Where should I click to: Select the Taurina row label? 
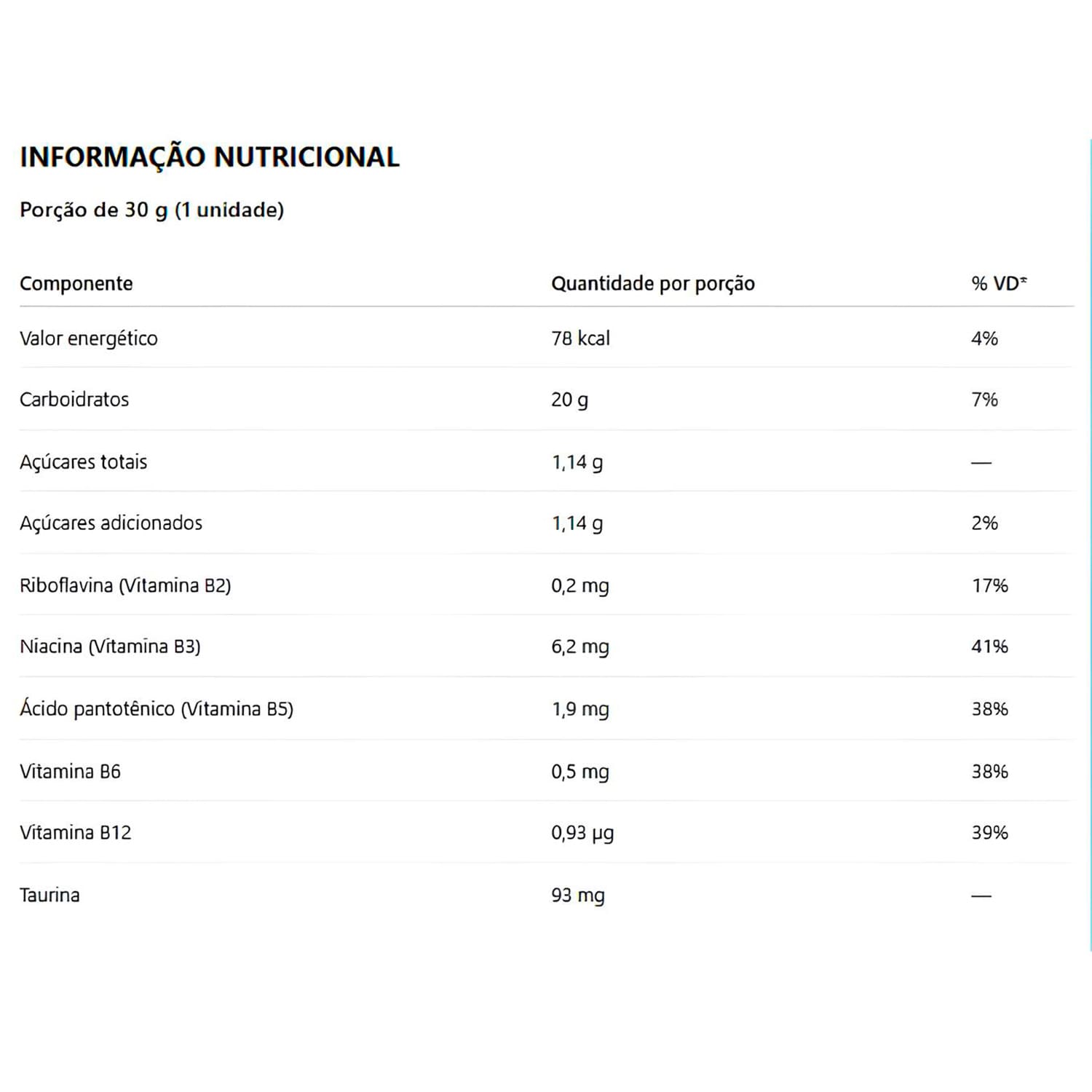[x=50, y=895]
